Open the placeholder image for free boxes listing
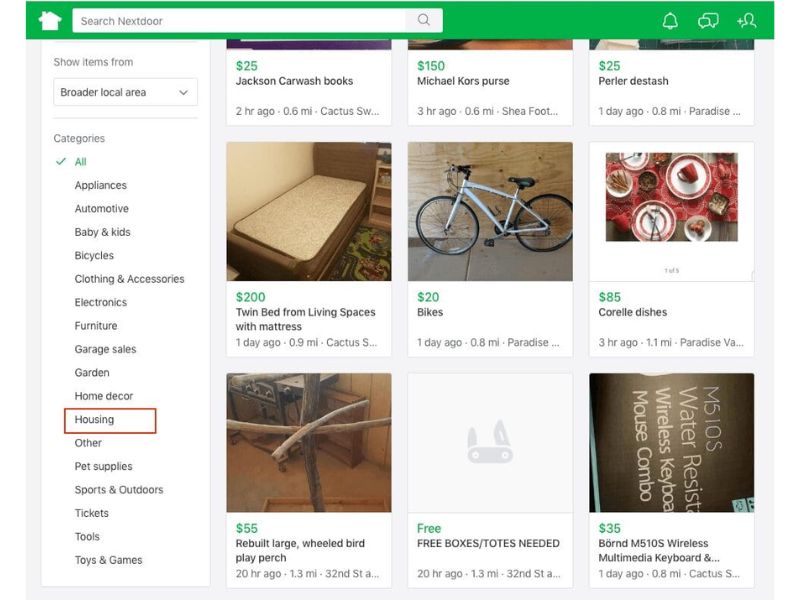Image resolution: width=800 pixels, height=600 pixels. [x=490, y=443]
